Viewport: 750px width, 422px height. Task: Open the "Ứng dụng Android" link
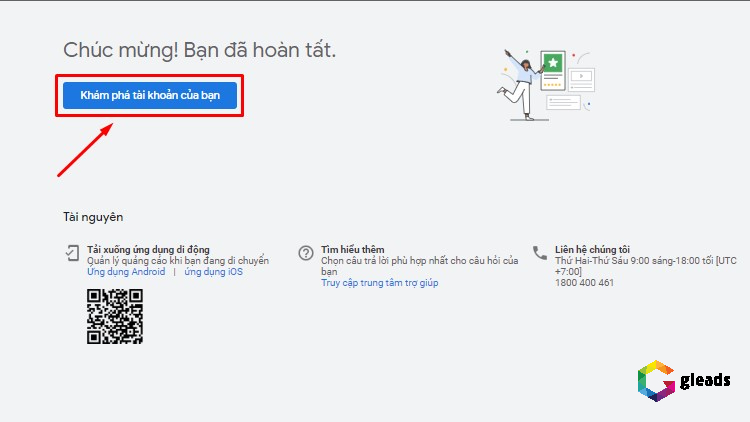coord(126,272)
